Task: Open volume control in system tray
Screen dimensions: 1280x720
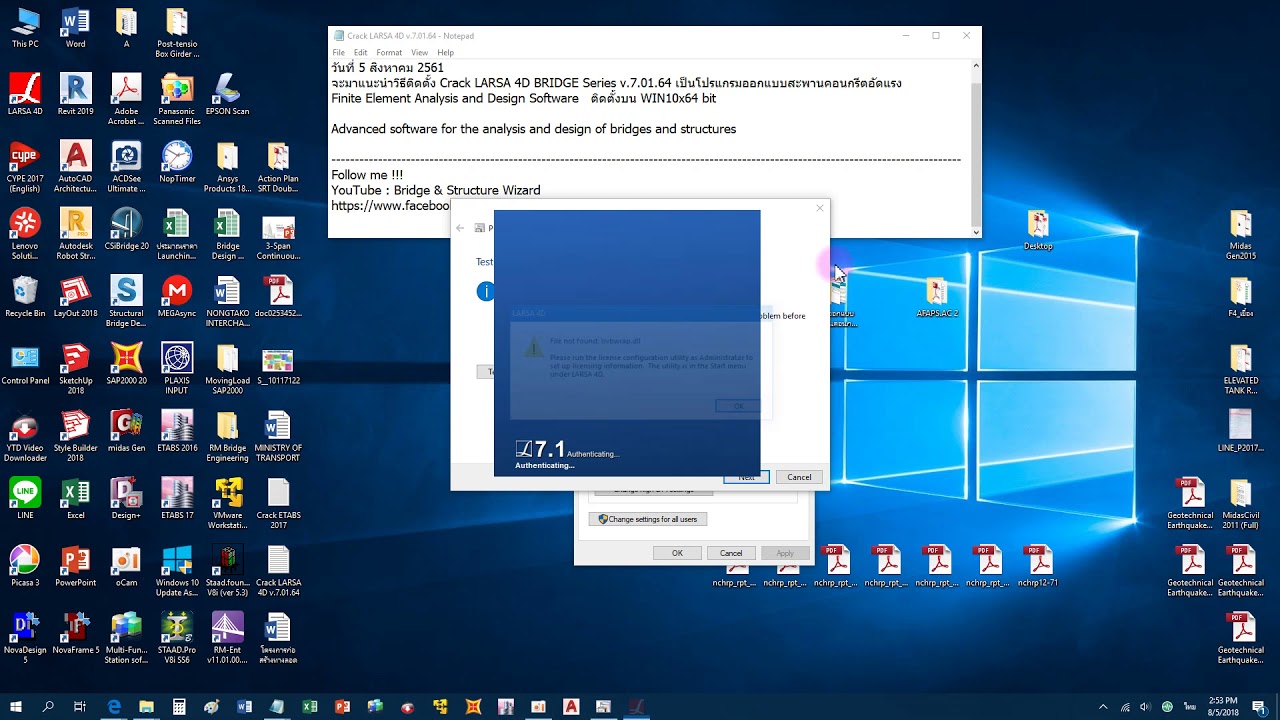Action: (1145, 706)
